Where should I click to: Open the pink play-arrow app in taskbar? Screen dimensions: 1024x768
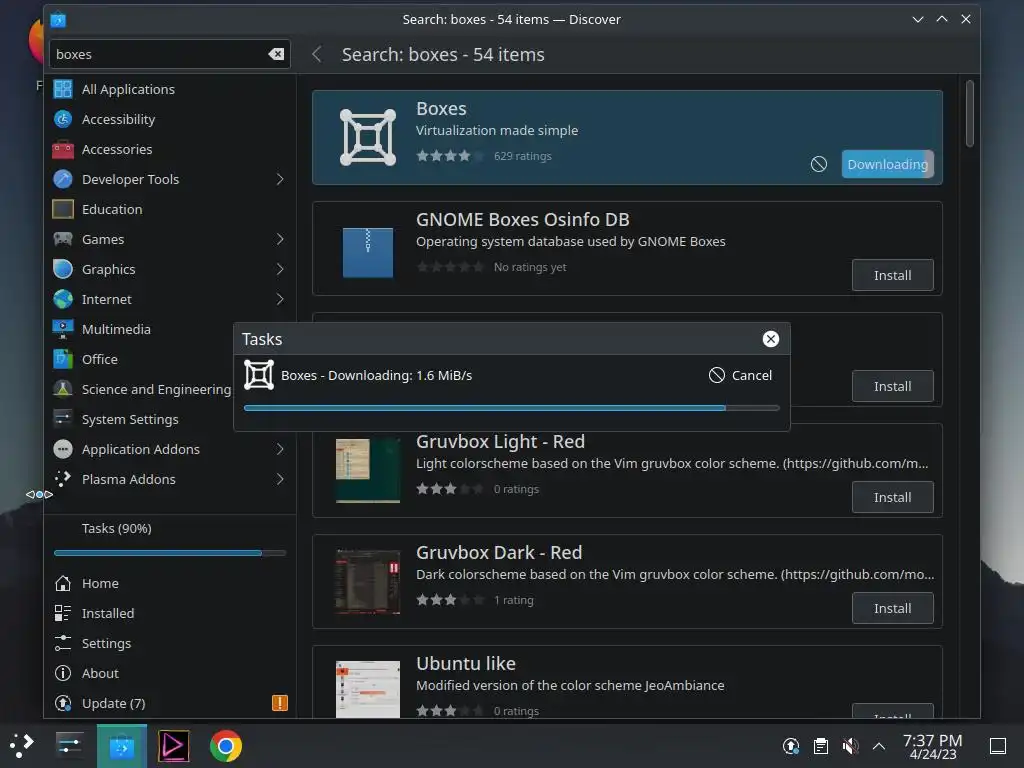click(174, 746)
